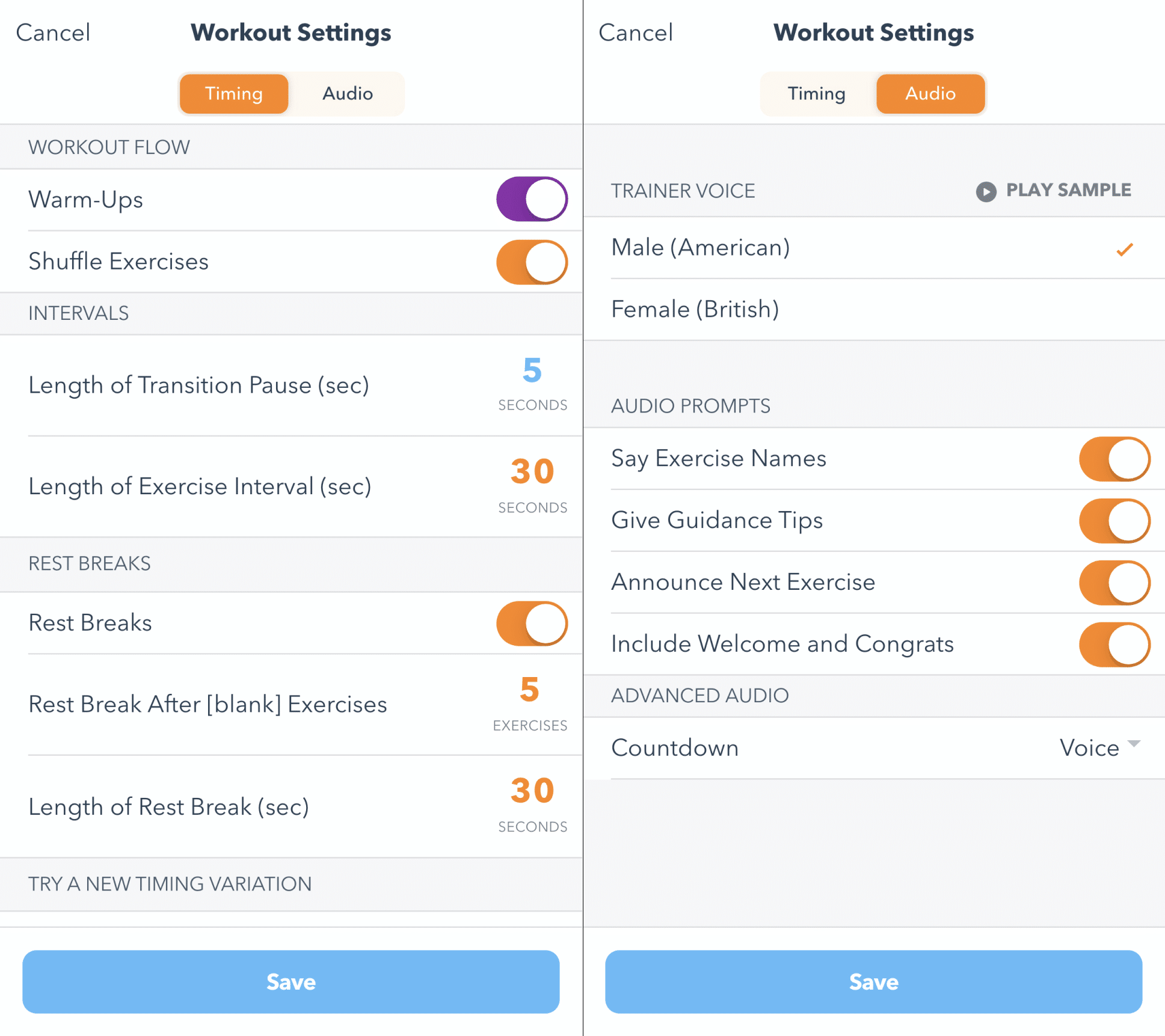Turn off Rest Breaks

coord(531,624)
